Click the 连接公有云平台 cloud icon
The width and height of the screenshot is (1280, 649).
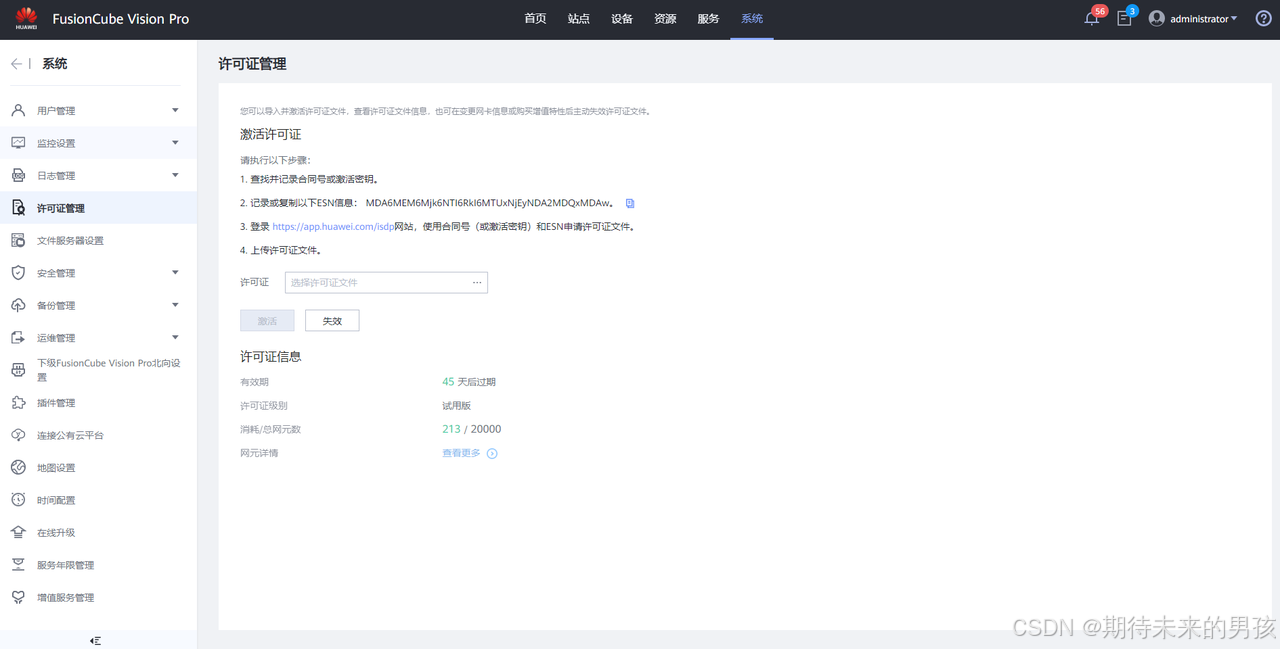18,435
